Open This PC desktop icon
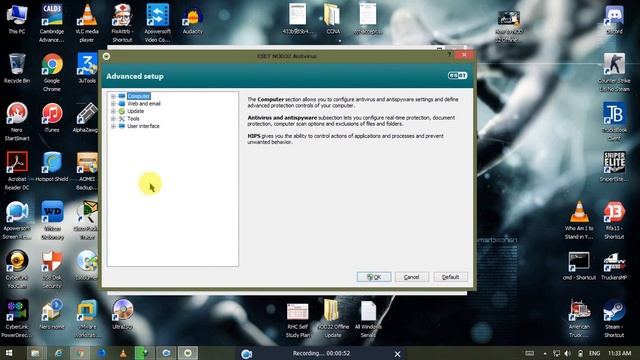The width and height of the screenshot is (640, 360). pyautogui.click(x=17, y=19)
